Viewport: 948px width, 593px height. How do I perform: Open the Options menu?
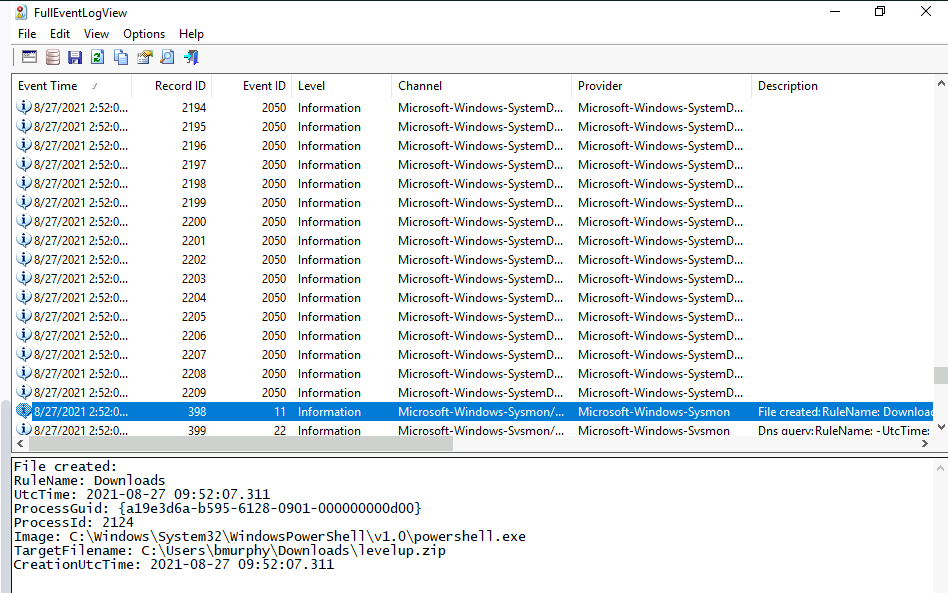pos(143,33)
